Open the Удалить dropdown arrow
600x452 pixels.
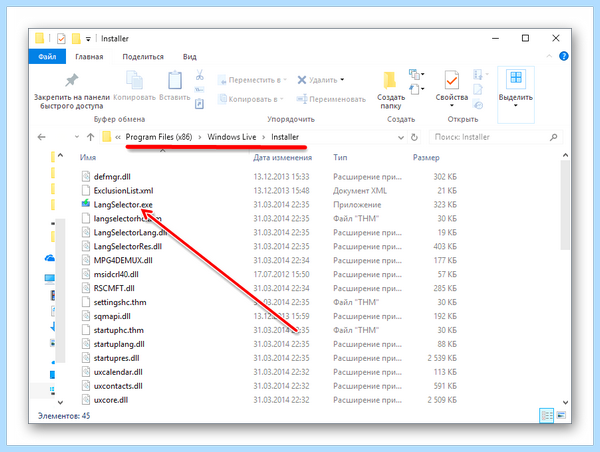pyautogui.click(x=342, y=80)
